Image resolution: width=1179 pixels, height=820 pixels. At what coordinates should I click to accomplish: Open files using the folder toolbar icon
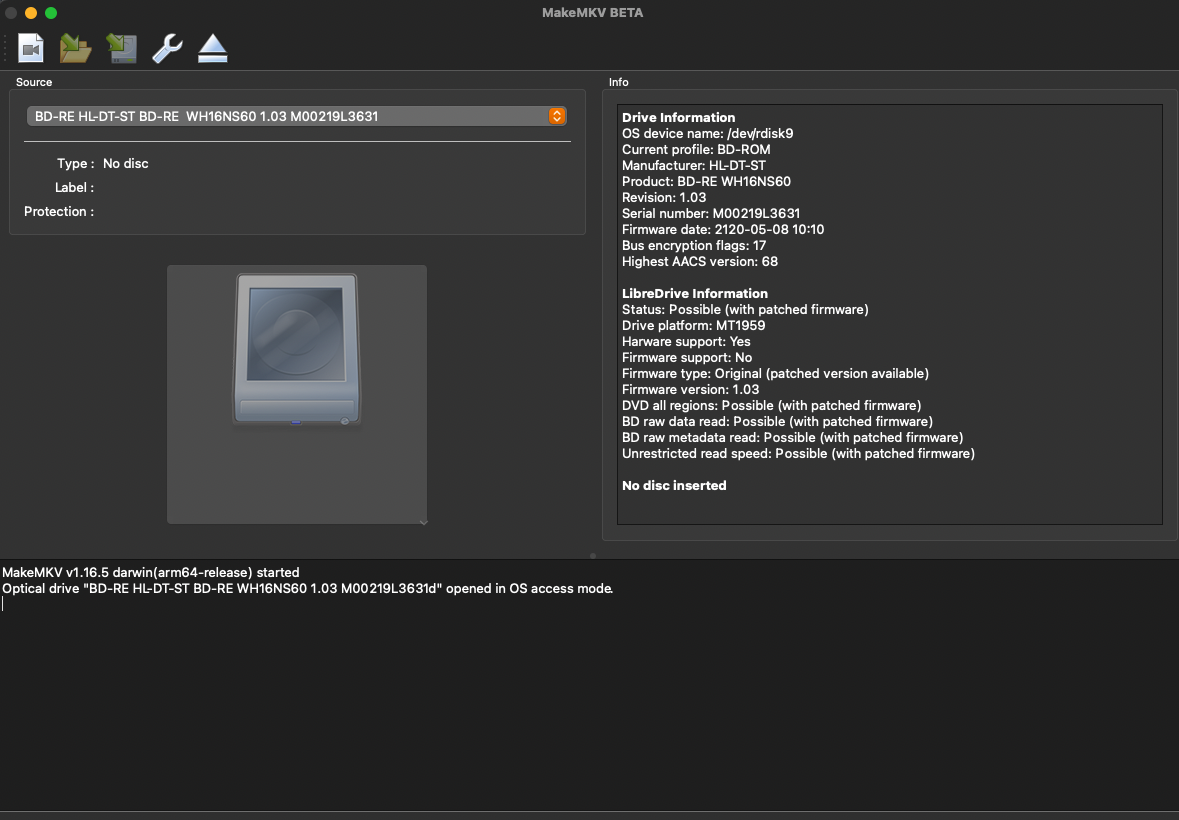pos(75,47)
